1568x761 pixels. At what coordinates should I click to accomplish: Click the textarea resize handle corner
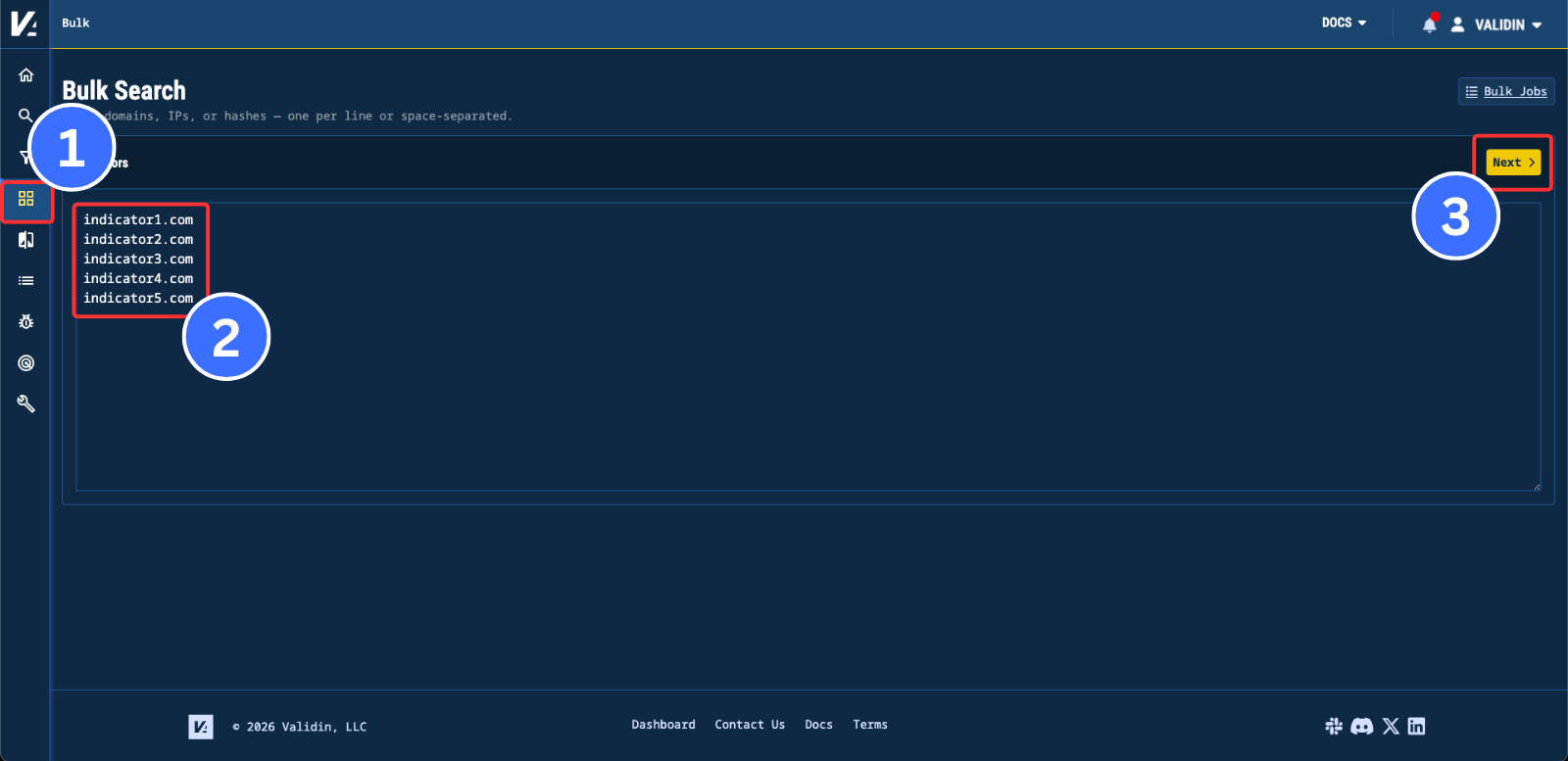tap(1537, 487)
